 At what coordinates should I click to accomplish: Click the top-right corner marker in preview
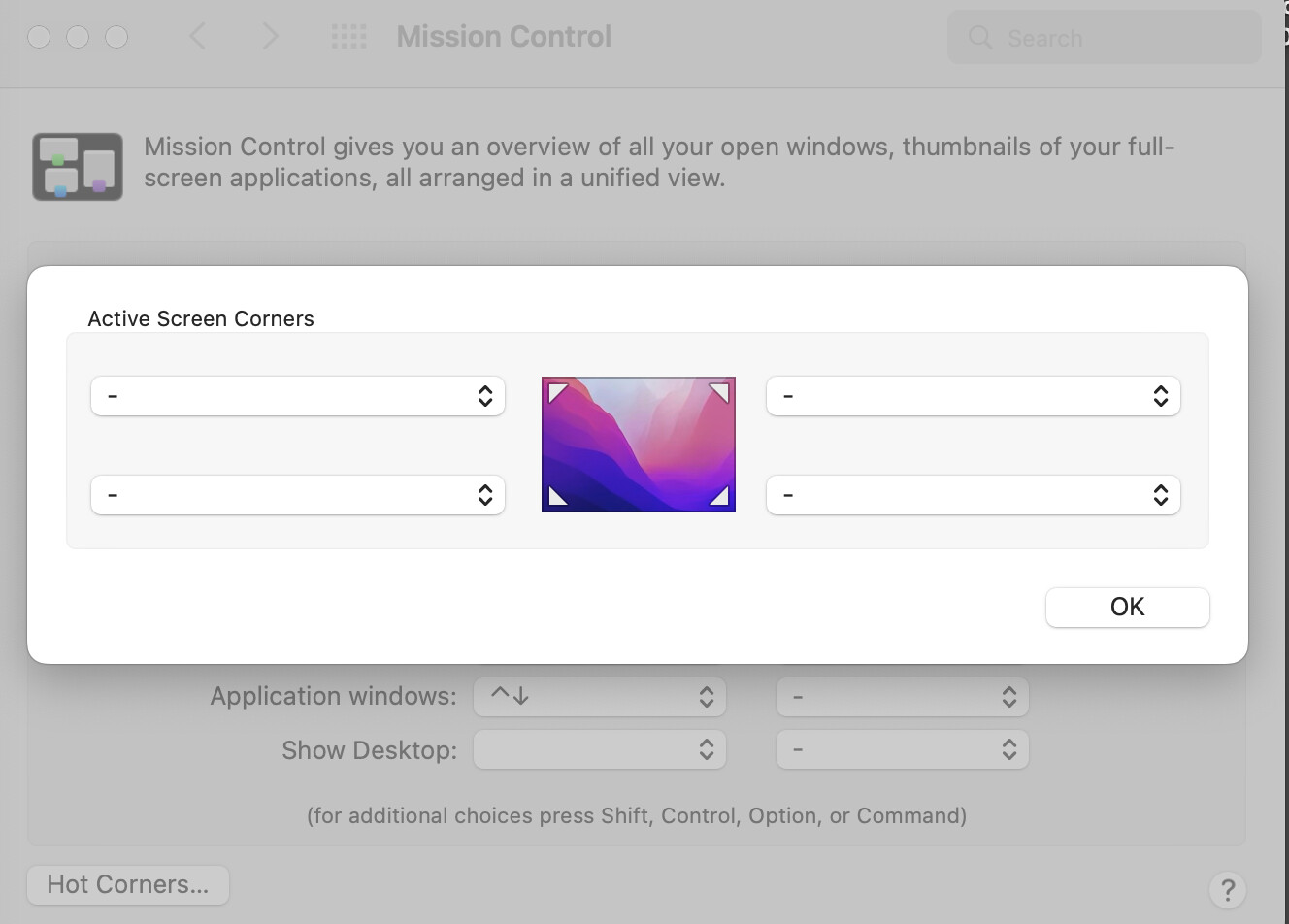tap(719, 392)
